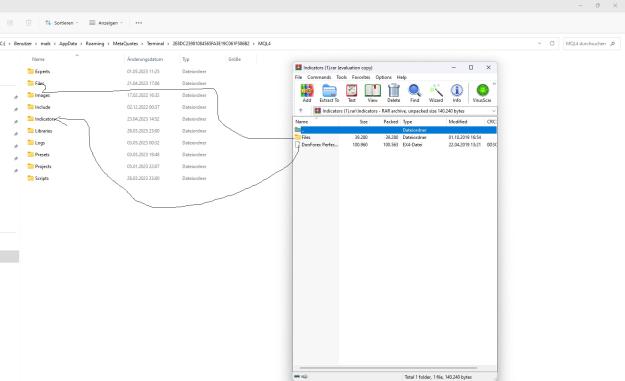
Task: Sort Explorer by Größe column header
Action: (234, 59)
